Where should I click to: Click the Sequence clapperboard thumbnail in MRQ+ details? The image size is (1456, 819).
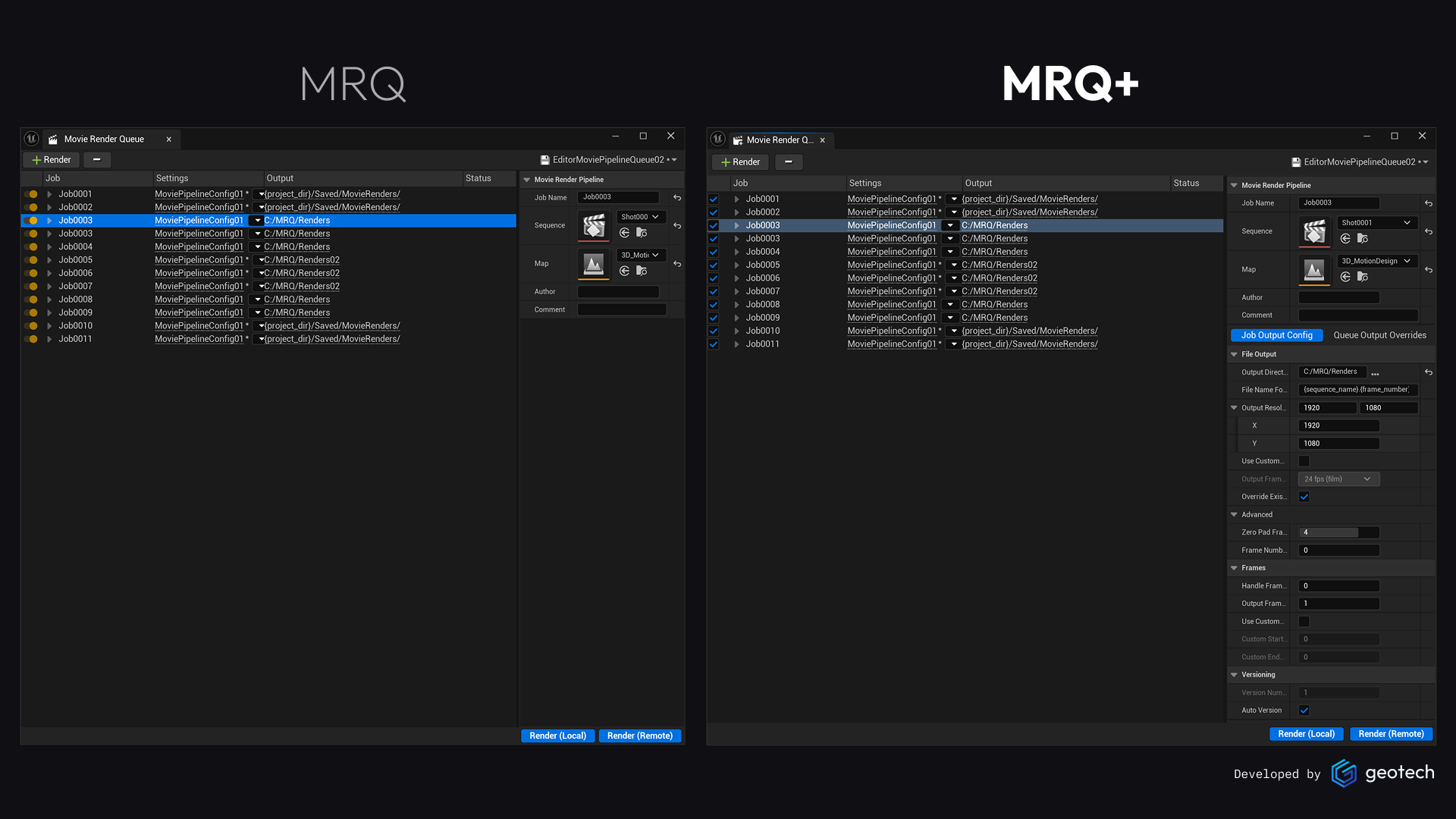[1314, 231]
